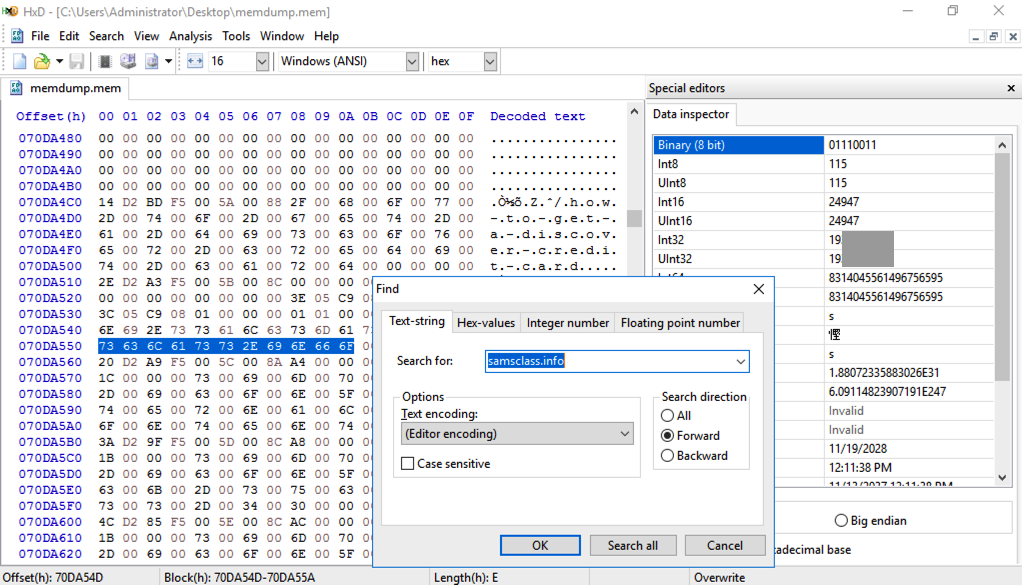
Task: Click Data inspector scrollbar up arrow
Action: pyautogui.click(x=1002, y=145)
